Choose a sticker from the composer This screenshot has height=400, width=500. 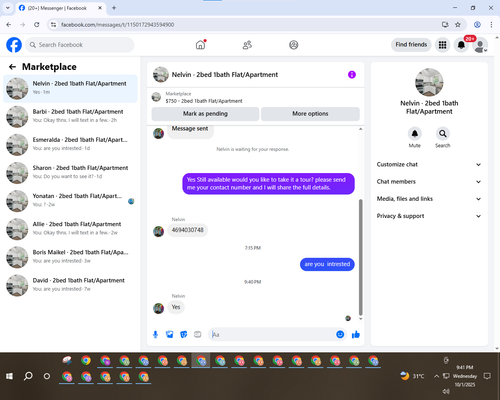[x=184, y=334]
